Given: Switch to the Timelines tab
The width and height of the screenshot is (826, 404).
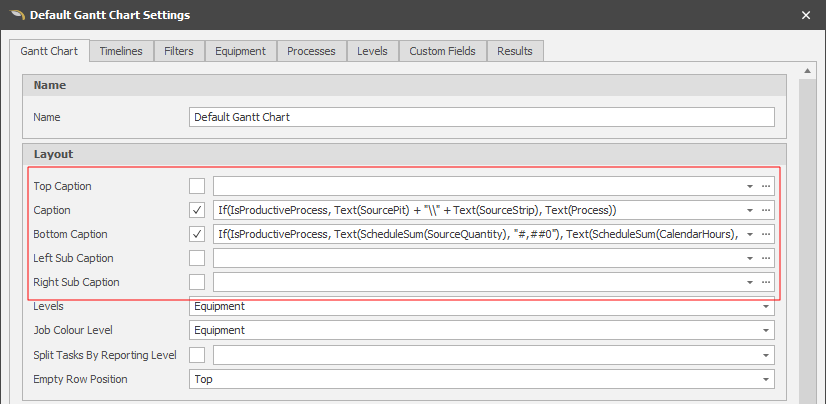Looking at the screenshot, I should click(121, 51).
